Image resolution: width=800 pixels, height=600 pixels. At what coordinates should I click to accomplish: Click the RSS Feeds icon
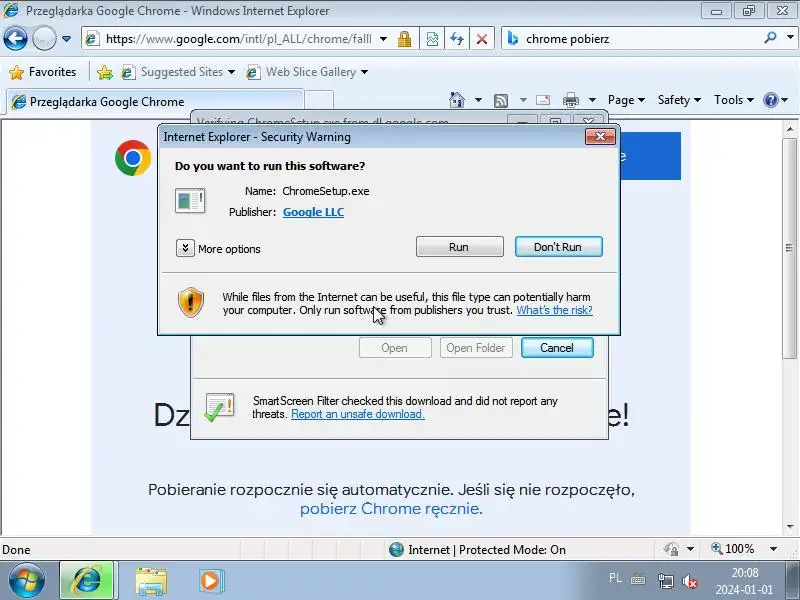tap(501, 100)
